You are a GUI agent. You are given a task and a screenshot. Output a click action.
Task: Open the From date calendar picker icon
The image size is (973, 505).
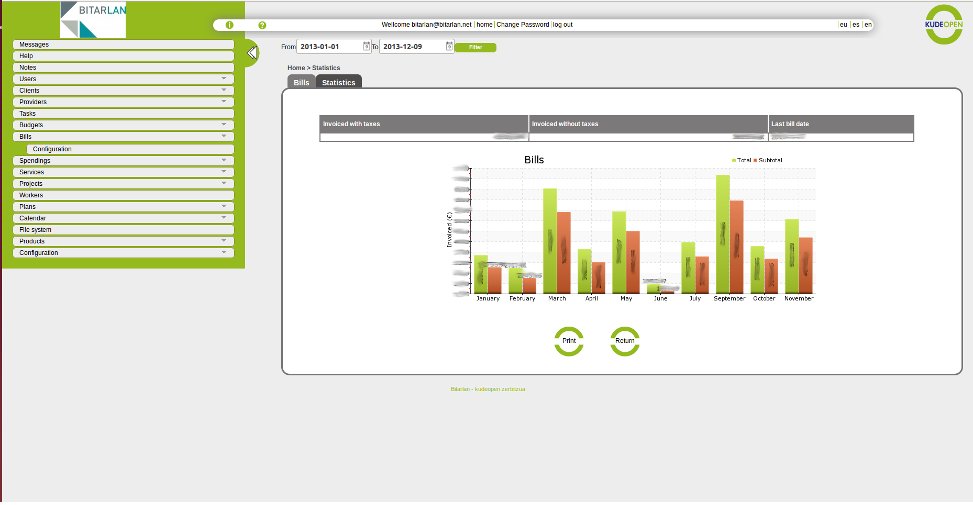[x=367, y=46]
